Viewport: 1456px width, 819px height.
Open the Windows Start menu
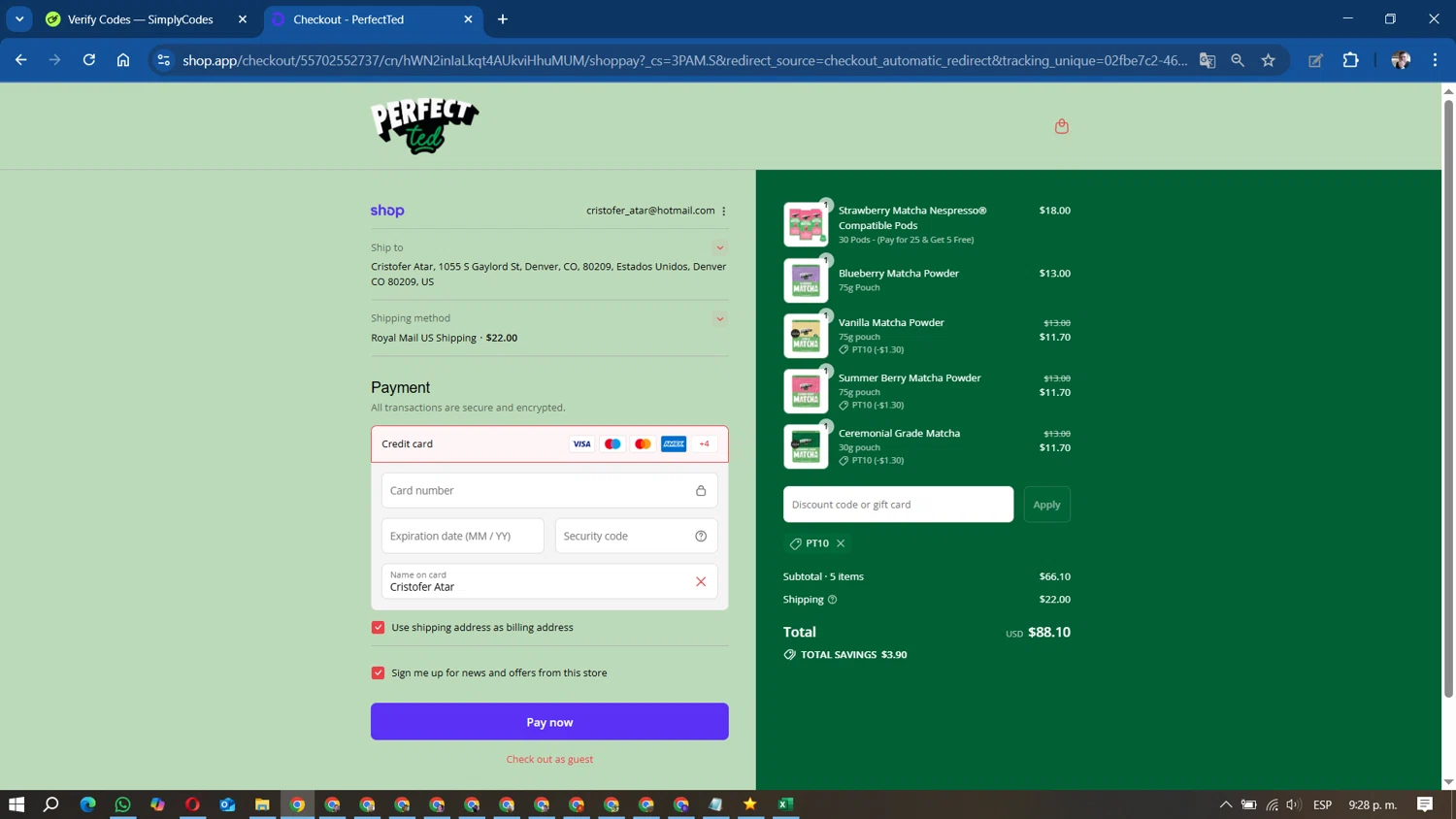click(17, 804)
